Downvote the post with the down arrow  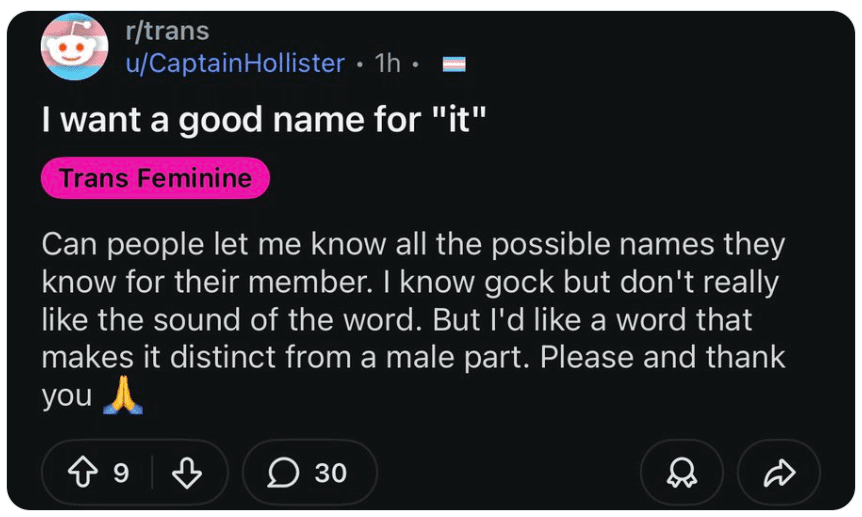tap(187, 473)
